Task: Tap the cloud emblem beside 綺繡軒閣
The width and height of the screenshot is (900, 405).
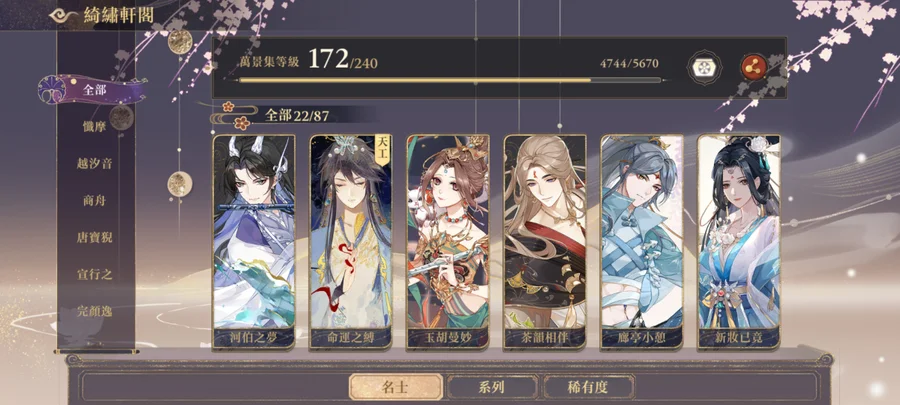Action: 64,15
